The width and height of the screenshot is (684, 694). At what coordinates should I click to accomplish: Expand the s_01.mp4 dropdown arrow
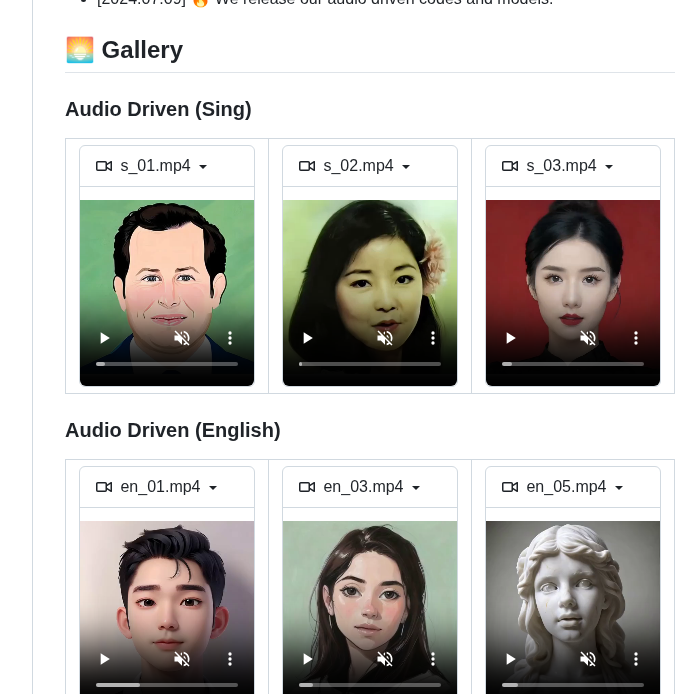(203, 167)
